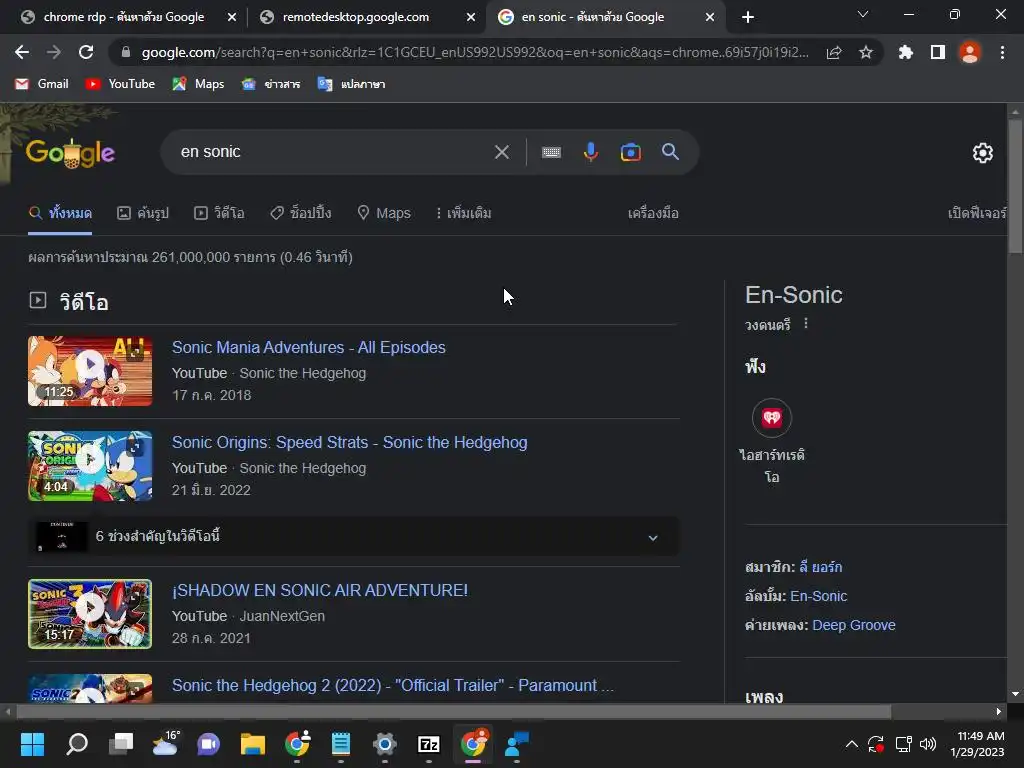1024x768 pixels.
Task: Click the SafeSearch เปิดฟีเจอร์ option
Action: tap(977, 213)
